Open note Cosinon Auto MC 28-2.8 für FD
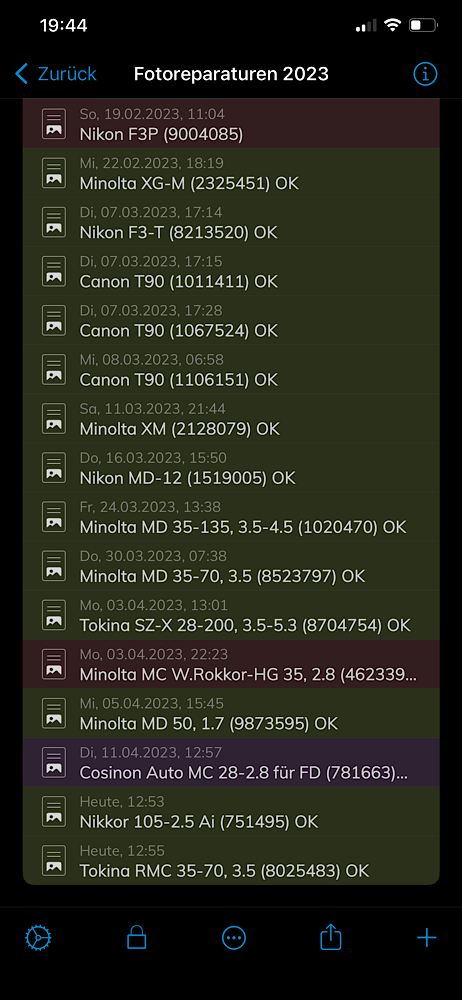Screen dimensions: 462x1000 [231, 762]
